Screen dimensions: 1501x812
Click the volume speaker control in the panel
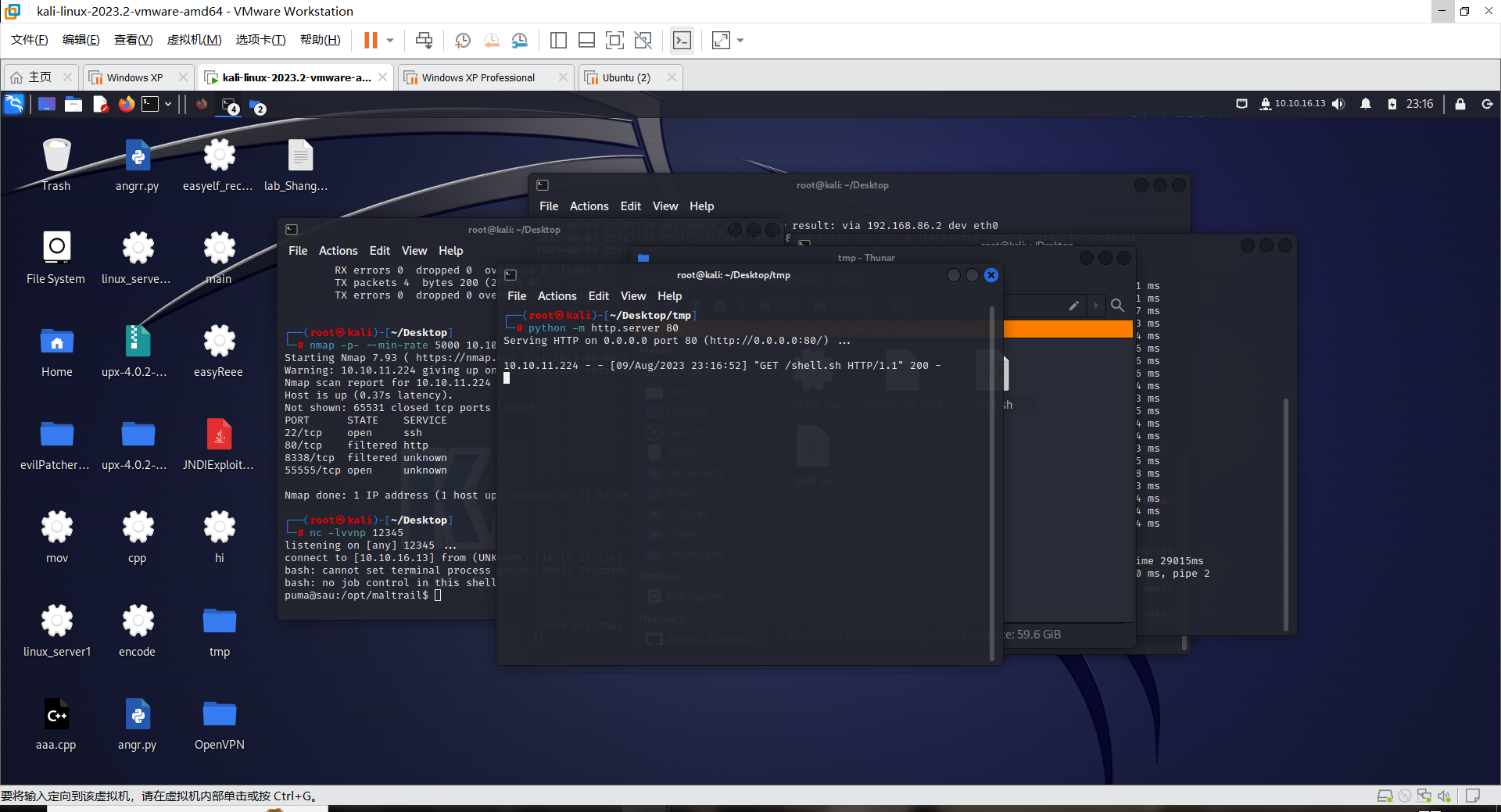tap(1338, 104)
